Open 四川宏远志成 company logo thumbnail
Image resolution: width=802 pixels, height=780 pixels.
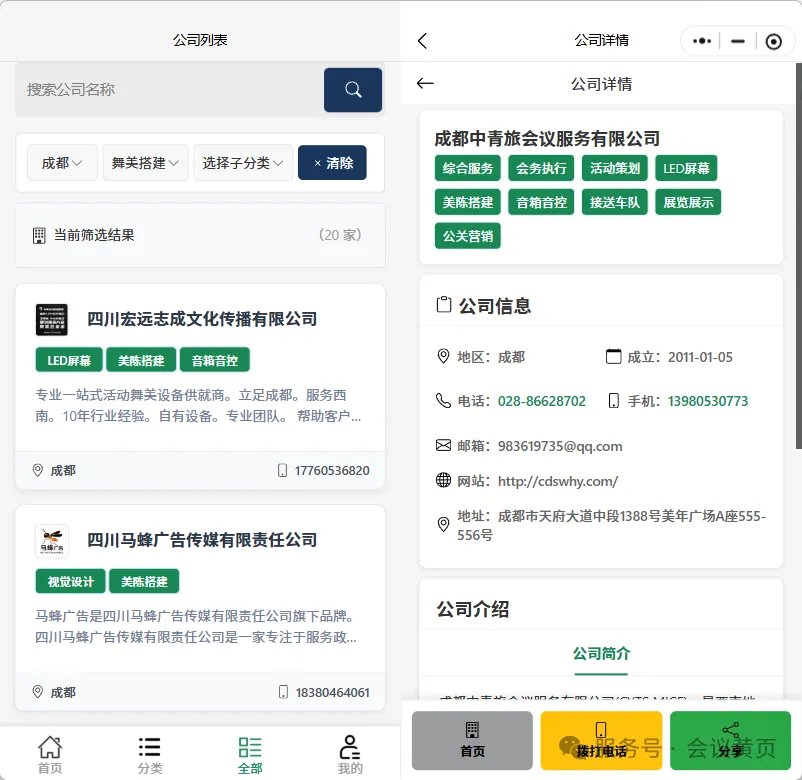coord(52,320)
